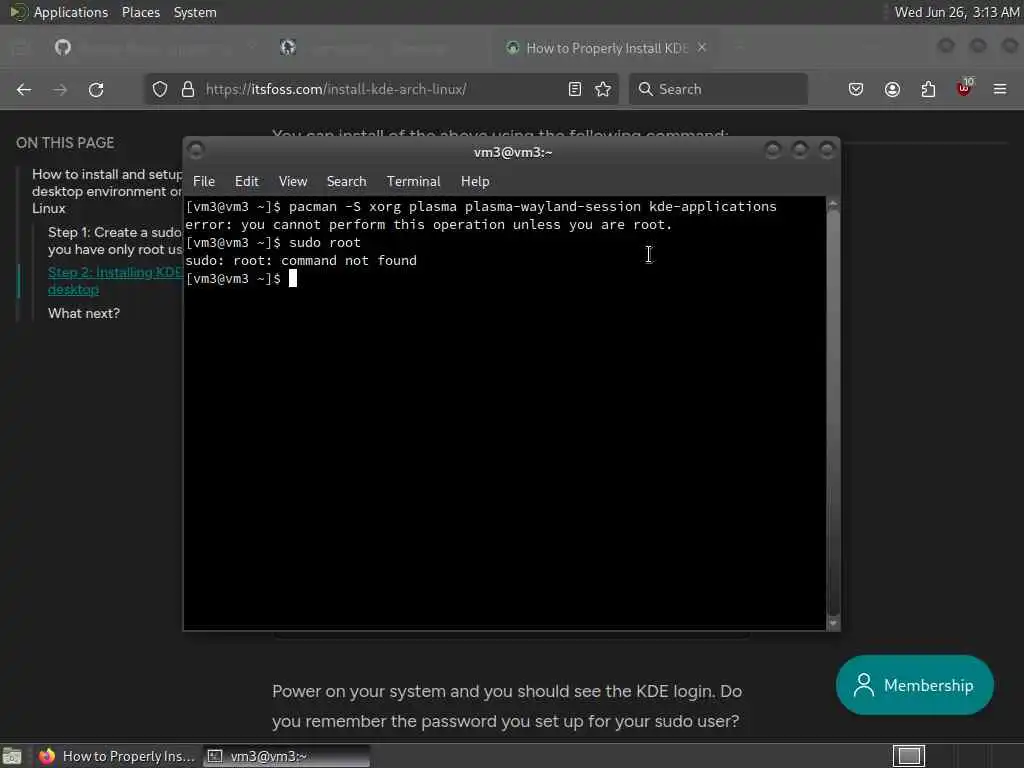The image size is (1024, 768).
Task: Follow the What next? sidebar link
Action: pos(84,313)
